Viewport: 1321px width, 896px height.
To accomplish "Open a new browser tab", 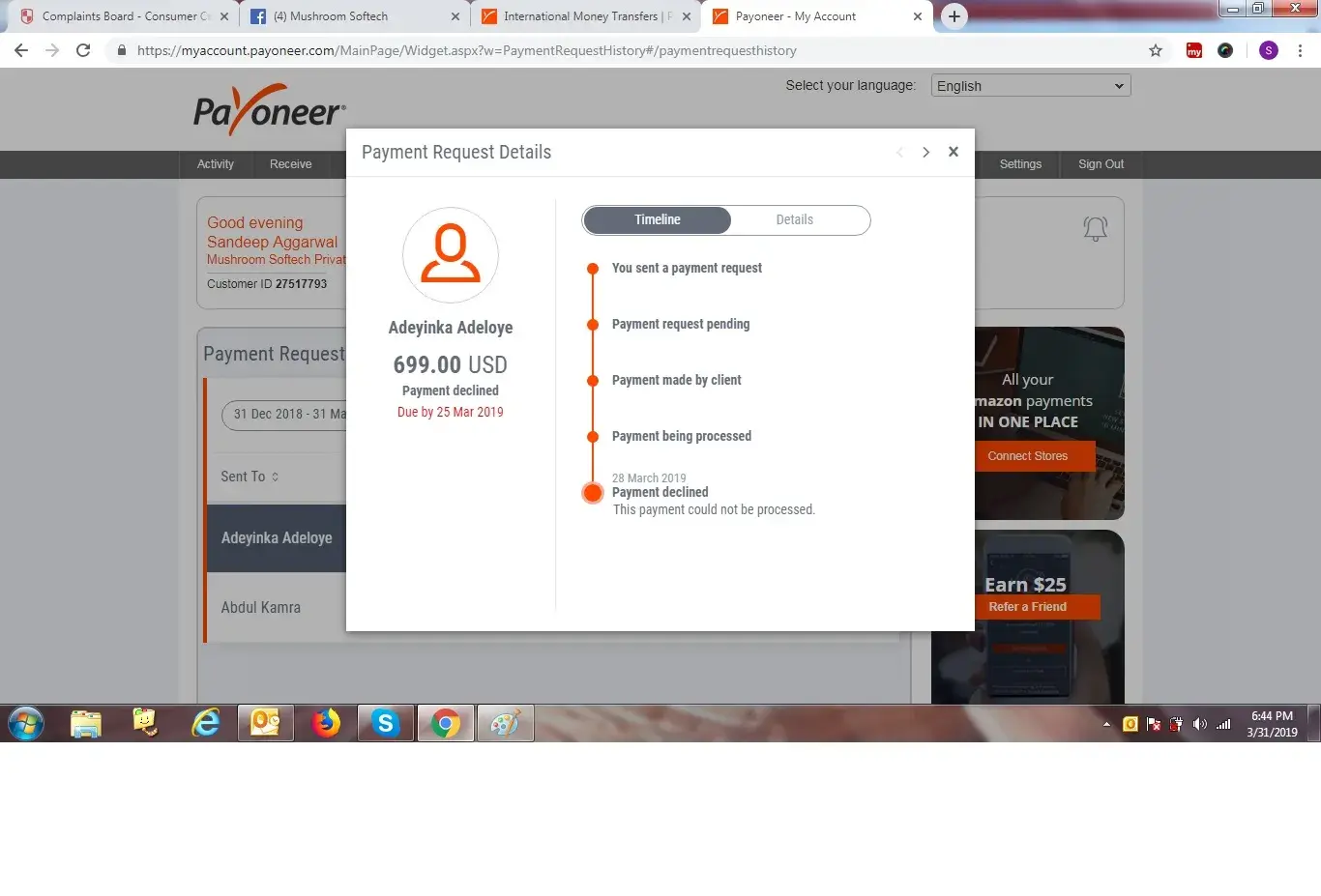I will [954, 15].
